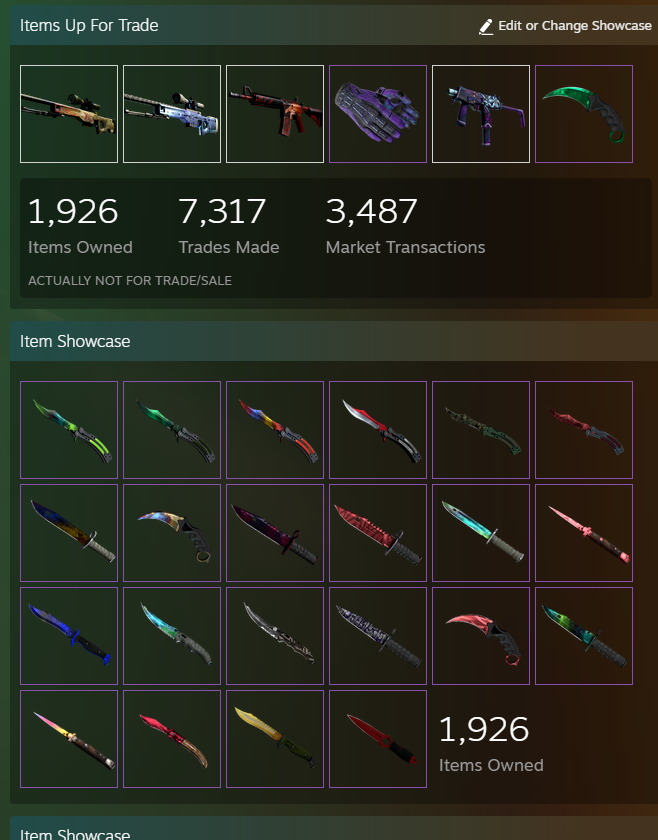This screenshot has height=840, width=658.
Task: Click the 1,926 Items Owned trade stat
Action: (x=80, y=226)
